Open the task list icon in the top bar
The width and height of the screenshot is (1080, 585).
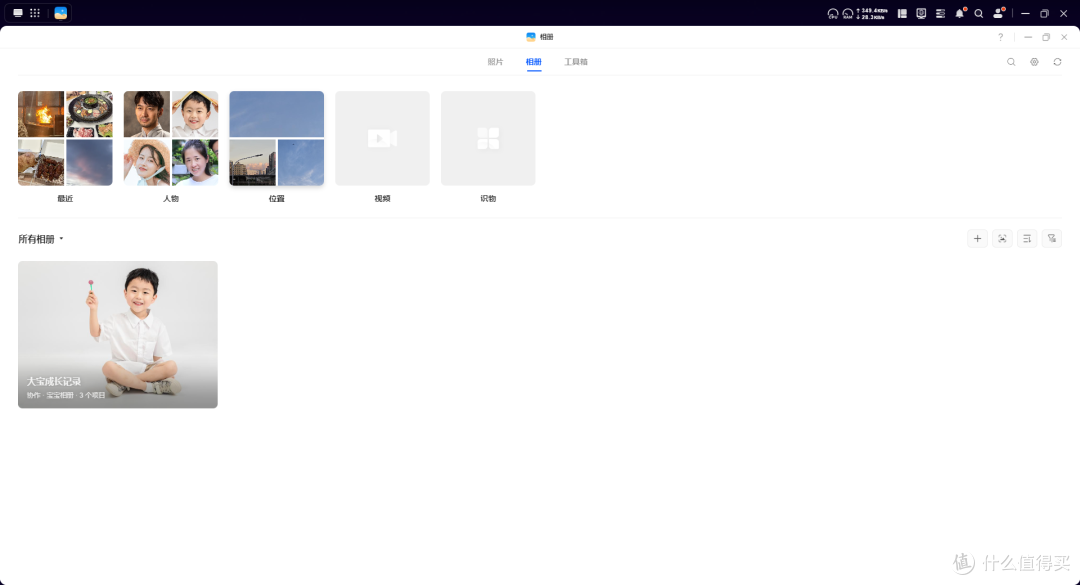940,13
